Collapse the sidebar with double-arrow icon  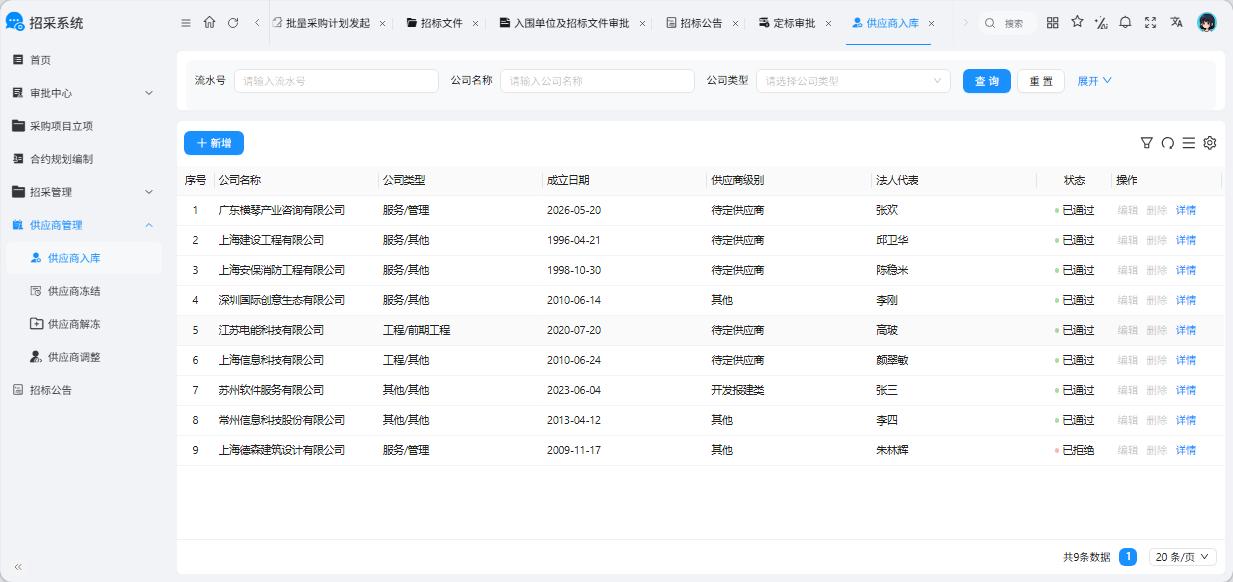[18, 566]
